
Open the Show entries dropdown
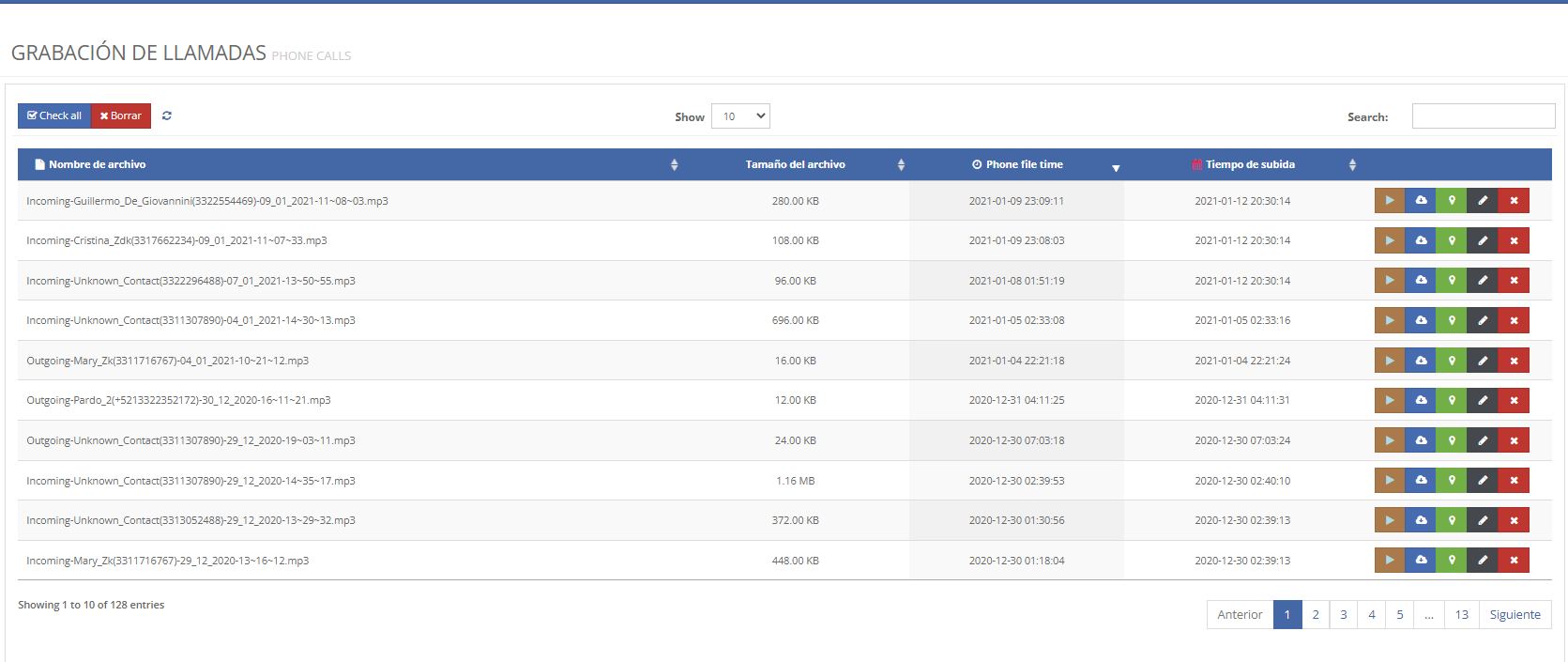[x=740, y=116]
